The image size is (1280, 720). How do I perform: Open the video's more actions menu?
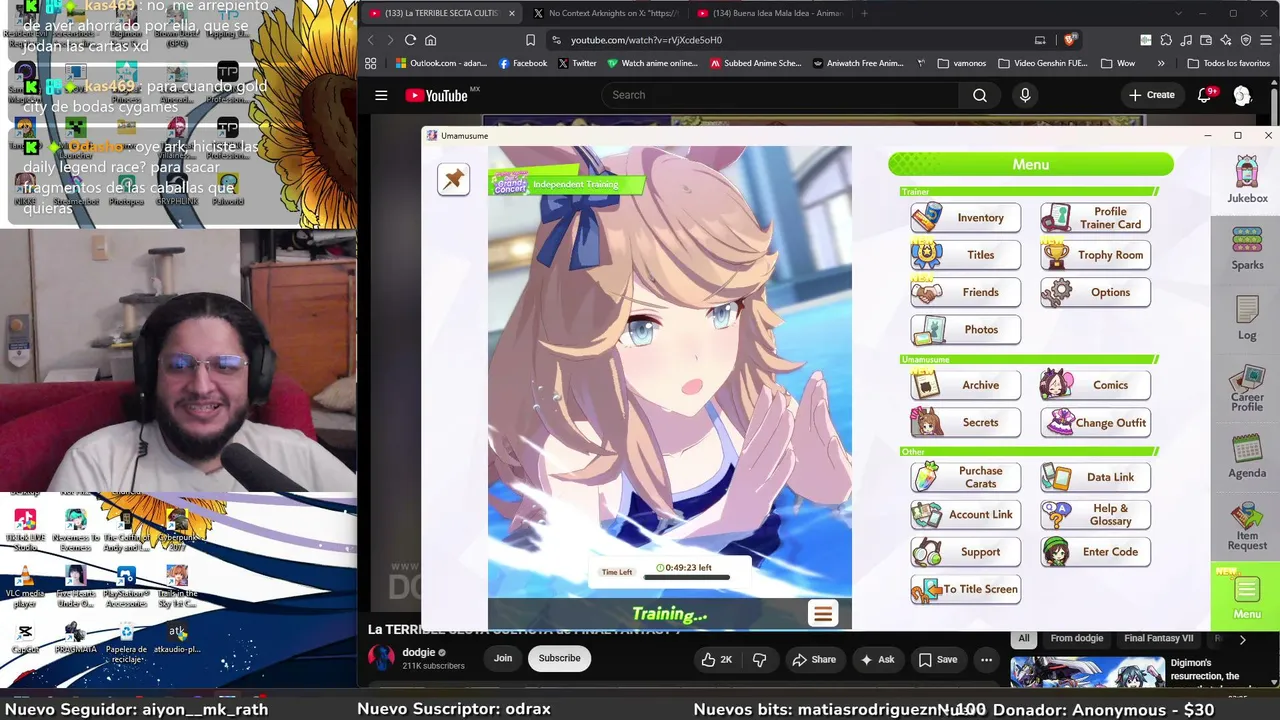[986, 659]
